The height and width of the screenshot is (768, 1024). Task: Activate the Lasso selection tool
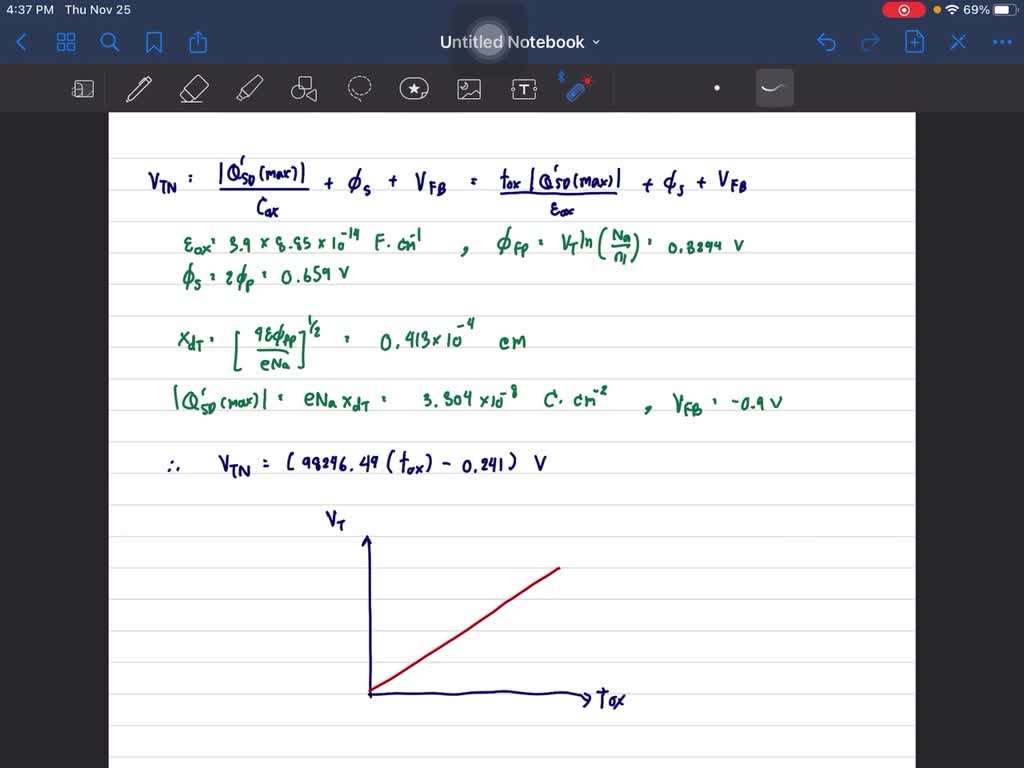(x=358, y=88)
